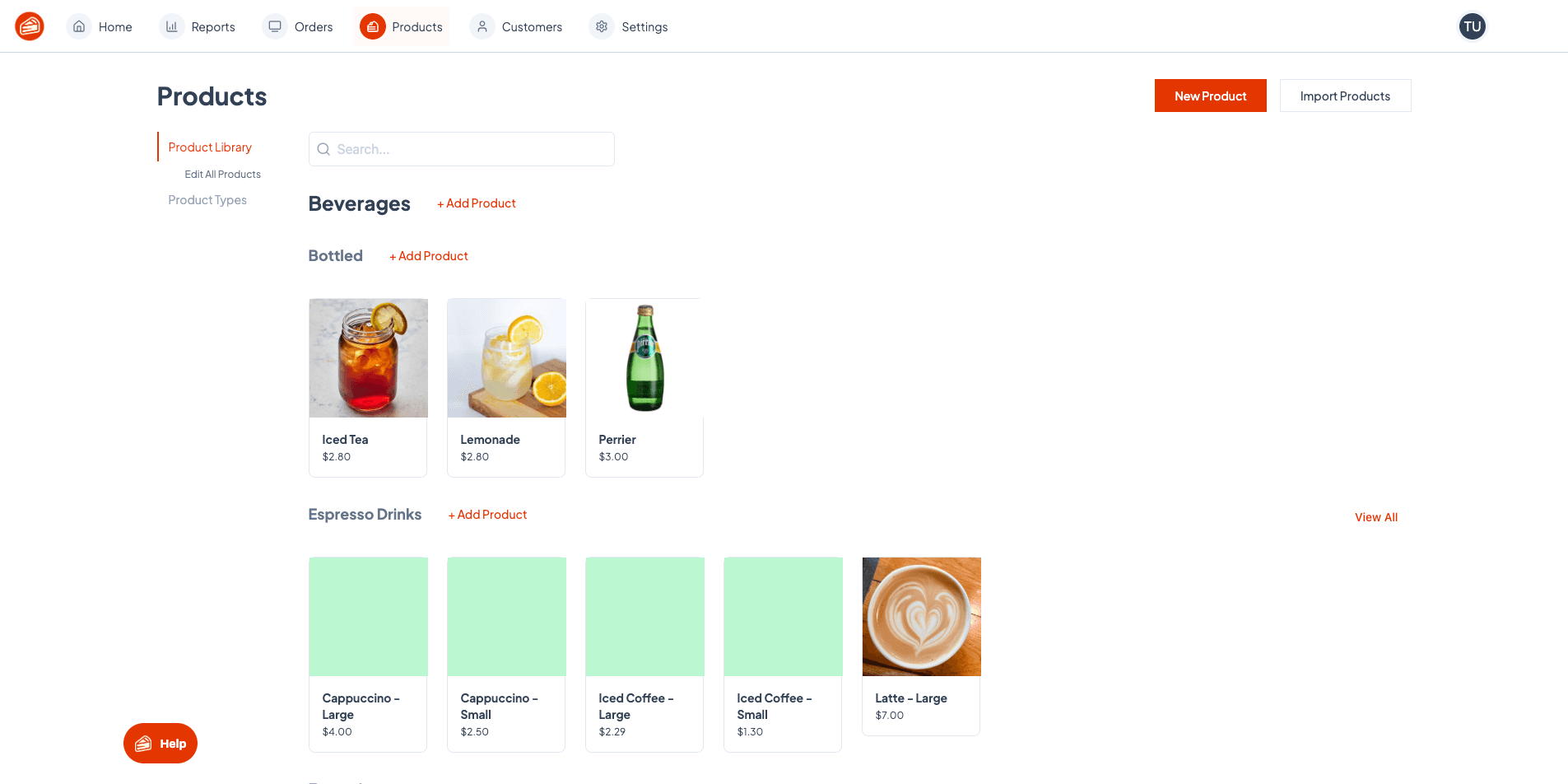
Task: Click the Bottled group heading
Action: 335,255
